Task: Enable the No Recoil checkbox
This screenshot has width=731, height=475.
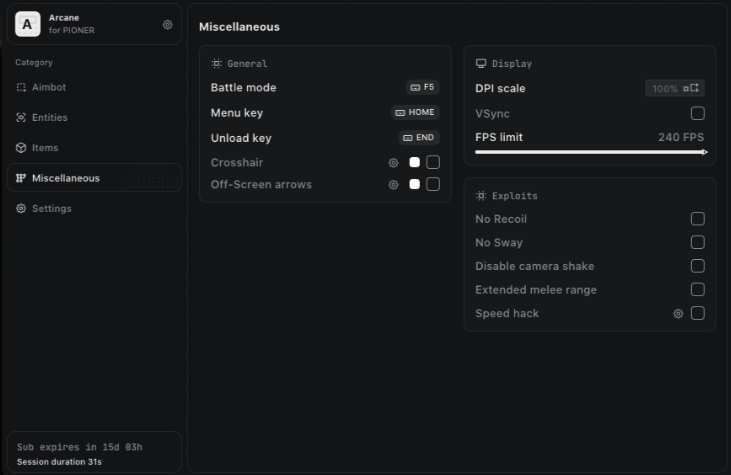Action: coord(698,219)
